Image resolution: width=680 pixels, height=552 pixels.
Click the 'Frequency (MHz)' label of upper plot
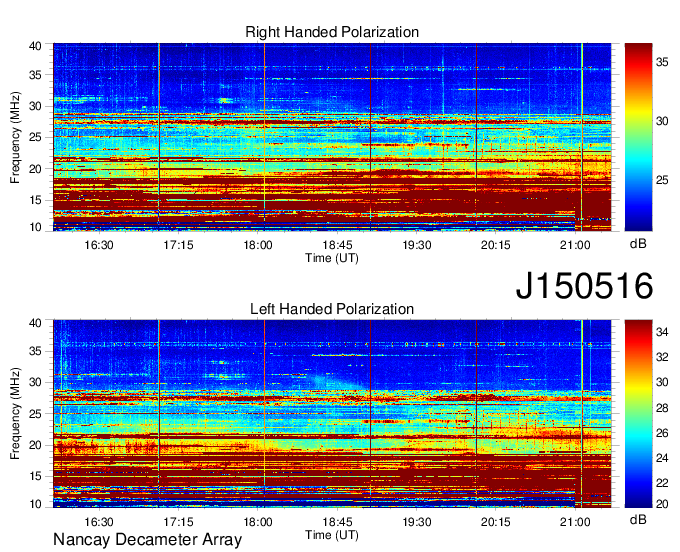click(15, 137)
